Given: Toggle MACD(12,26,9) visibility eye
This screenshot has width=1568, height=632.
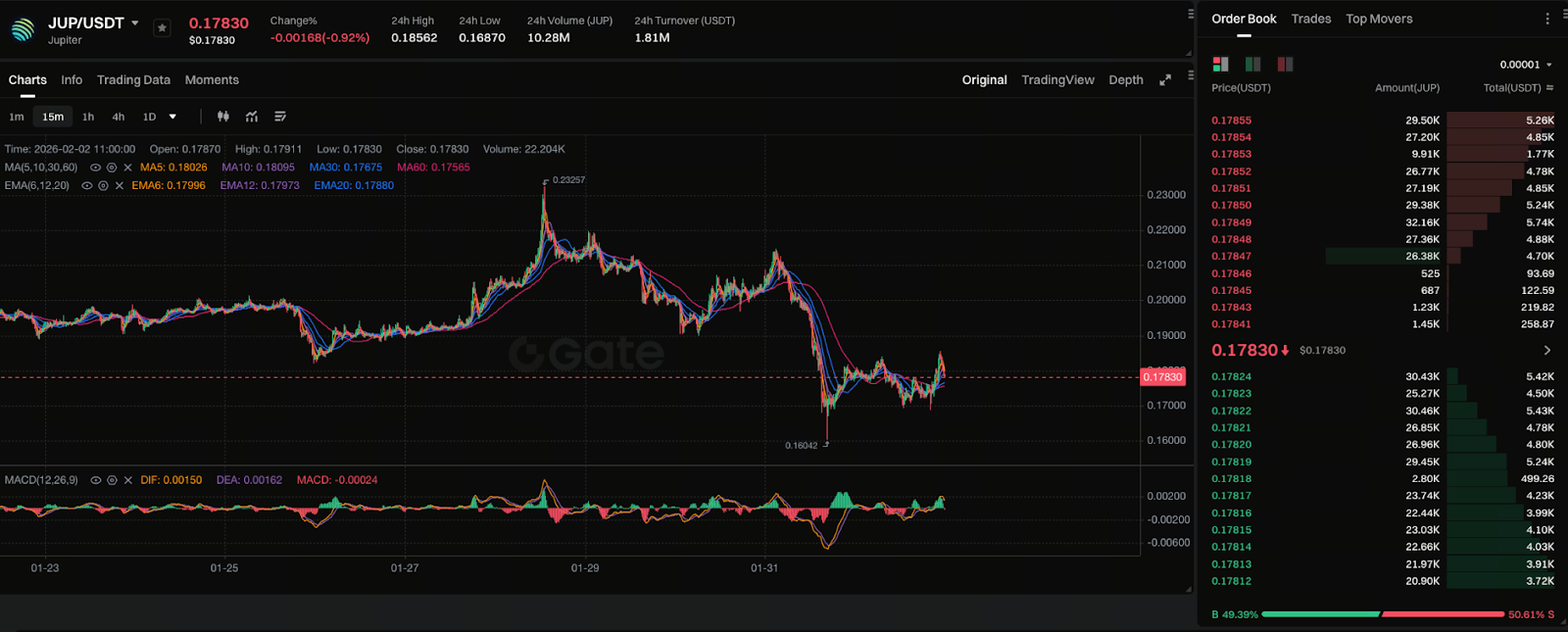Looking at the screenshot, I should coord(96,480).
